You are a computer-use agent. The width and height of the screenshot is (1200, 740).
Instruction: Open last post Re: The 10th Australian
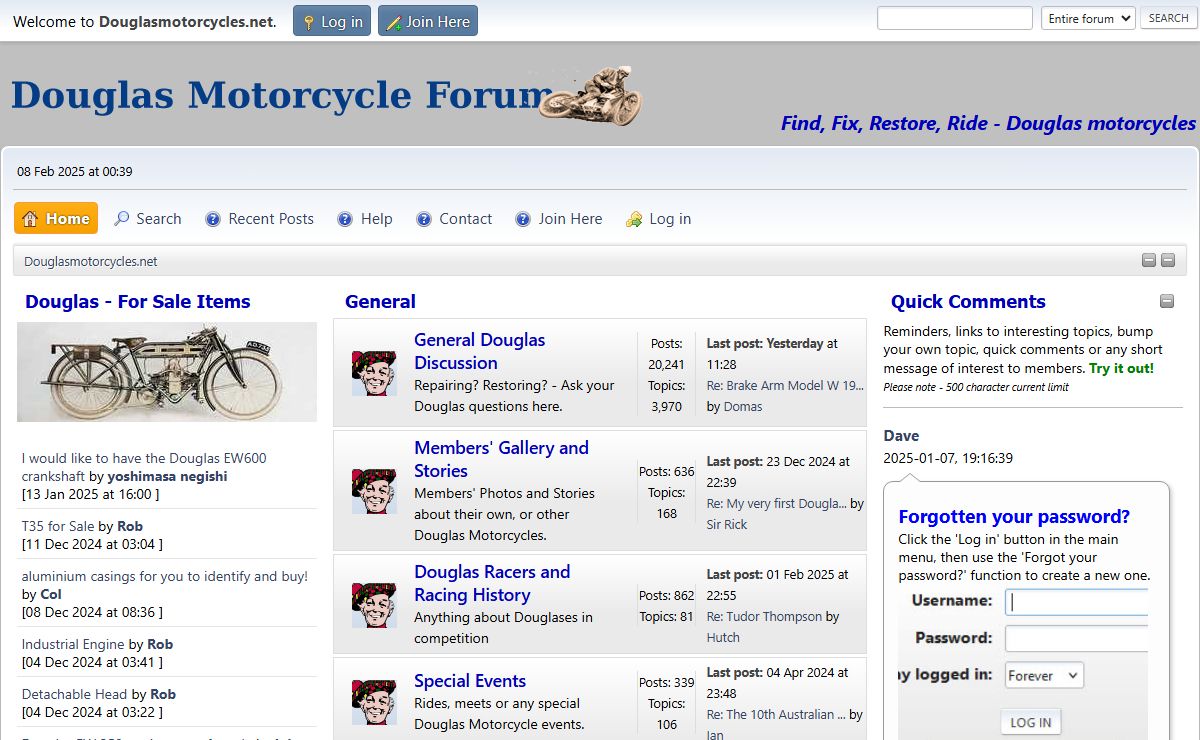(x=777, y=714)
